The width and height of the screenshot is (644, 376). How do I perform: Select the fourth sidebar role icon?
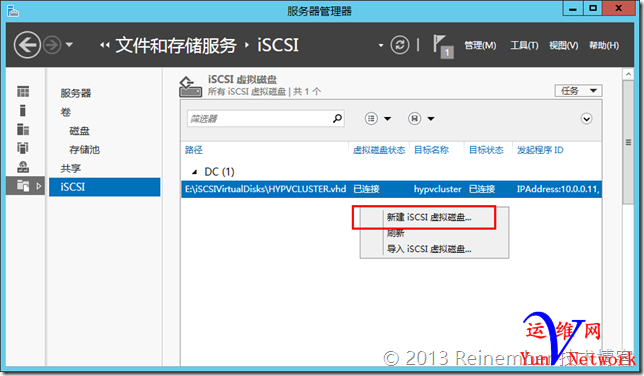tap(23, 148)
